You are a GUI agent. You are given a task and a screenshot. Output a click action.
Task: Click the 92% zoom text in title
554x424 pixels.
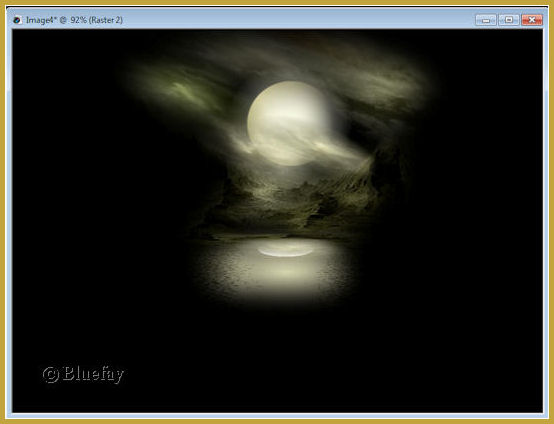tap(78, 20)
